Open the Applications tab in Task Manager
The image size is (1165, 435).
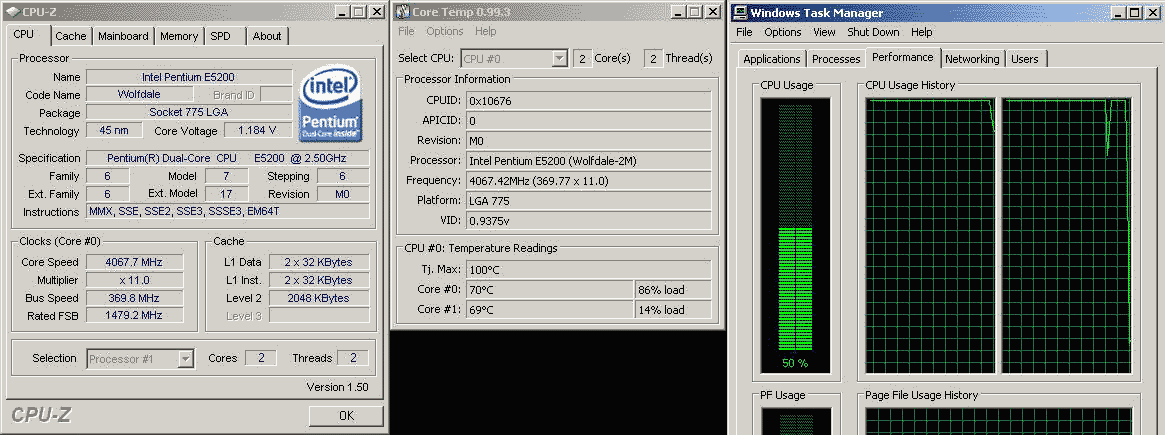coord(772,59)
